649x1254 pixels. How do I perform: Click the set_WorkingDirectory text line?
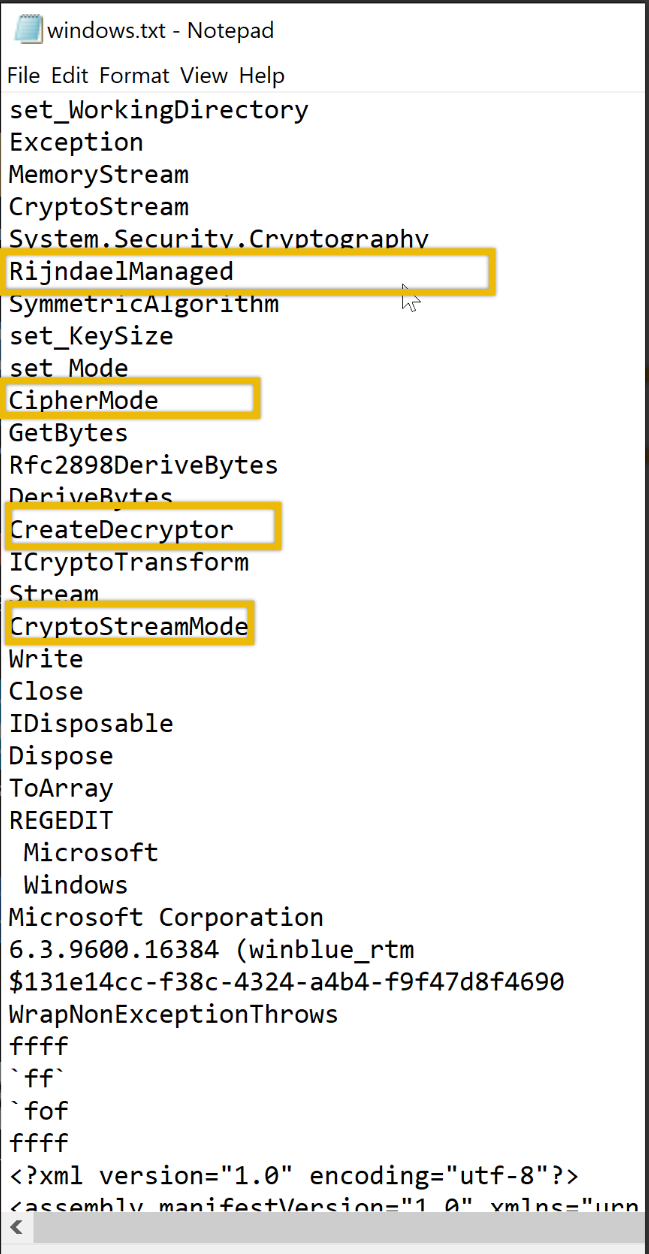(158, 110)
